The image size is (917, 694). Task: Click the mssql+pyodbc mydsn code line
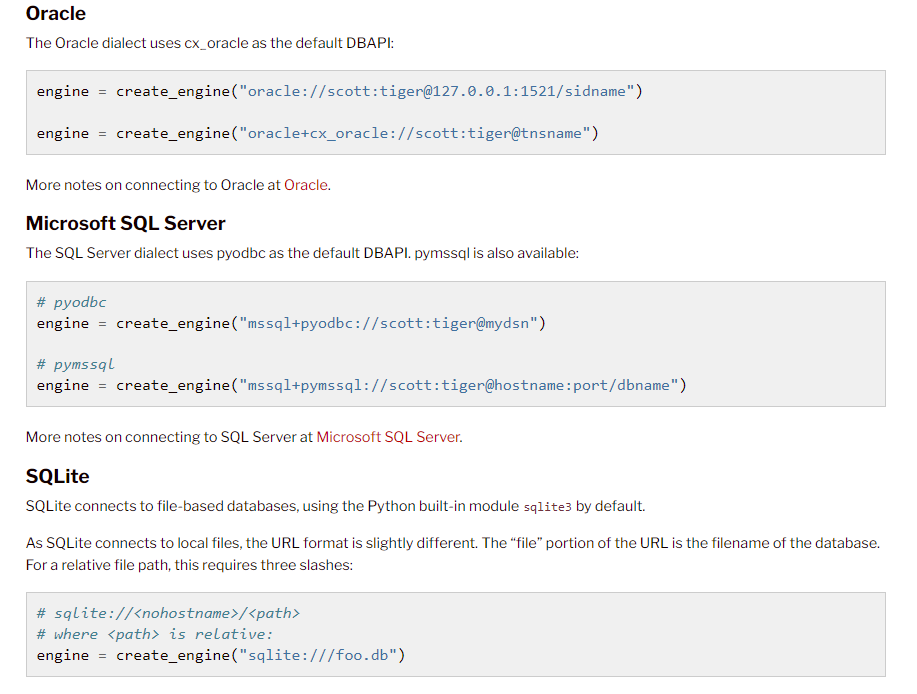coord(291,323)
